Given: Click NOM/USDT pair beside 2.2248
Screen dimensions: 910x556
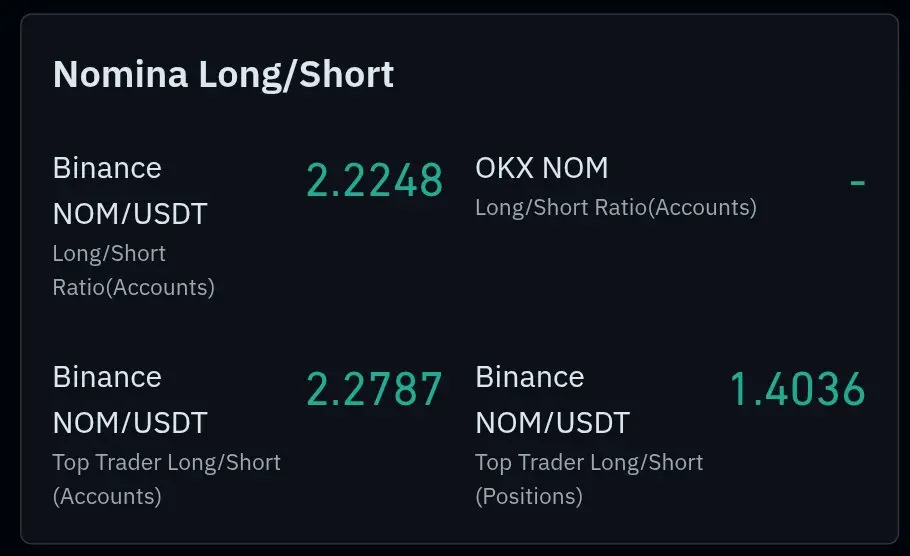Looking at the screenshot, I should [130, 214].
